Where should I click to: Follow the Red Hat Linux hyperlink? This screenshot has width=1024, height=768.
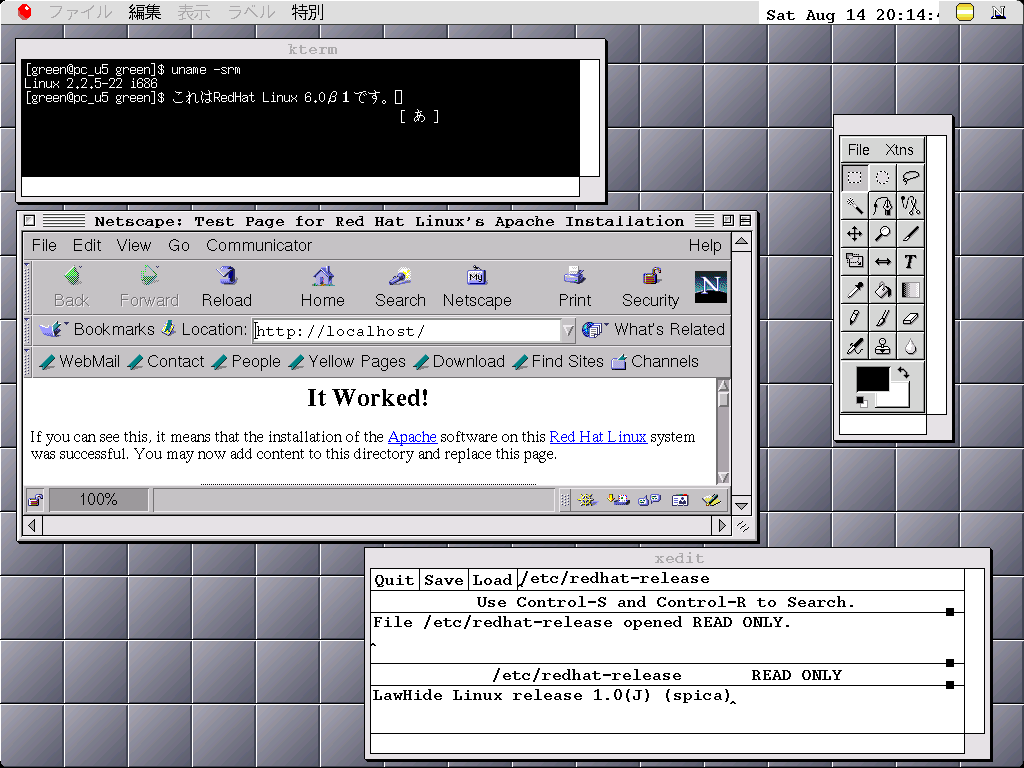[598, 437]
